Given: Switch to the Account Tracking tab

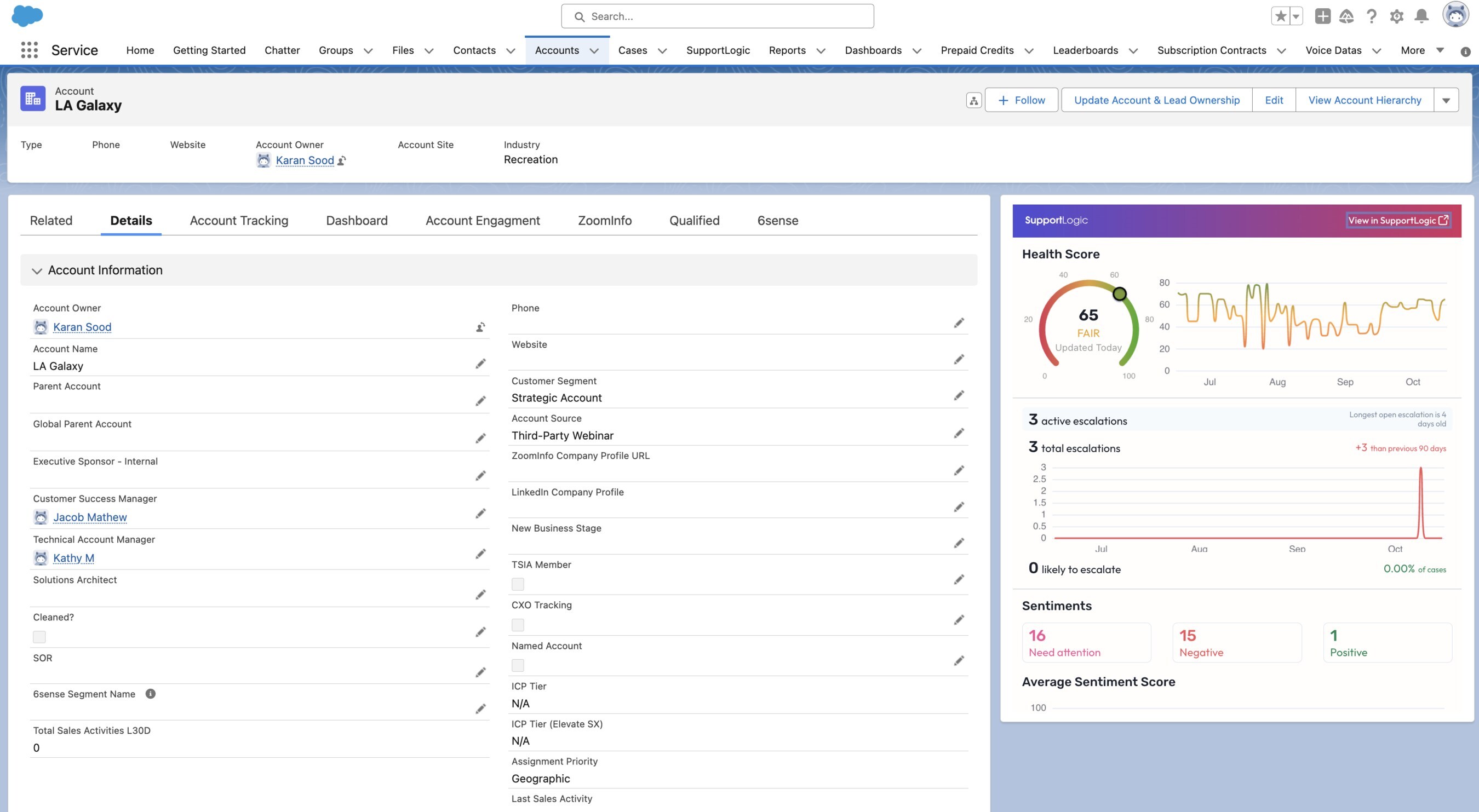Looking at the screenshot, I should coord(239,221).
